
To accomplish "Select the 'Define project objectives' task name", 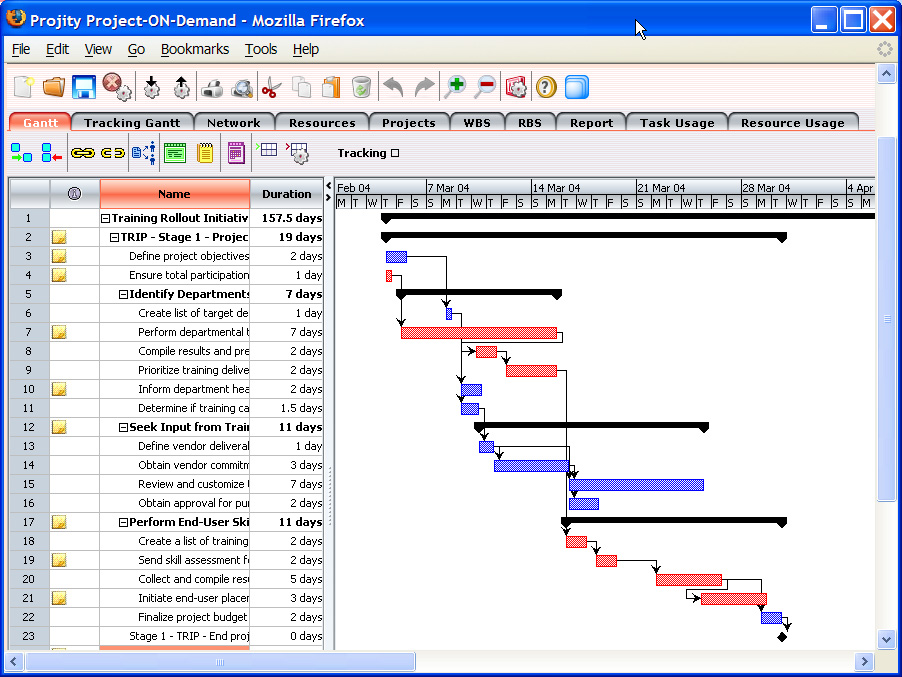I will [x=189, y=257].
